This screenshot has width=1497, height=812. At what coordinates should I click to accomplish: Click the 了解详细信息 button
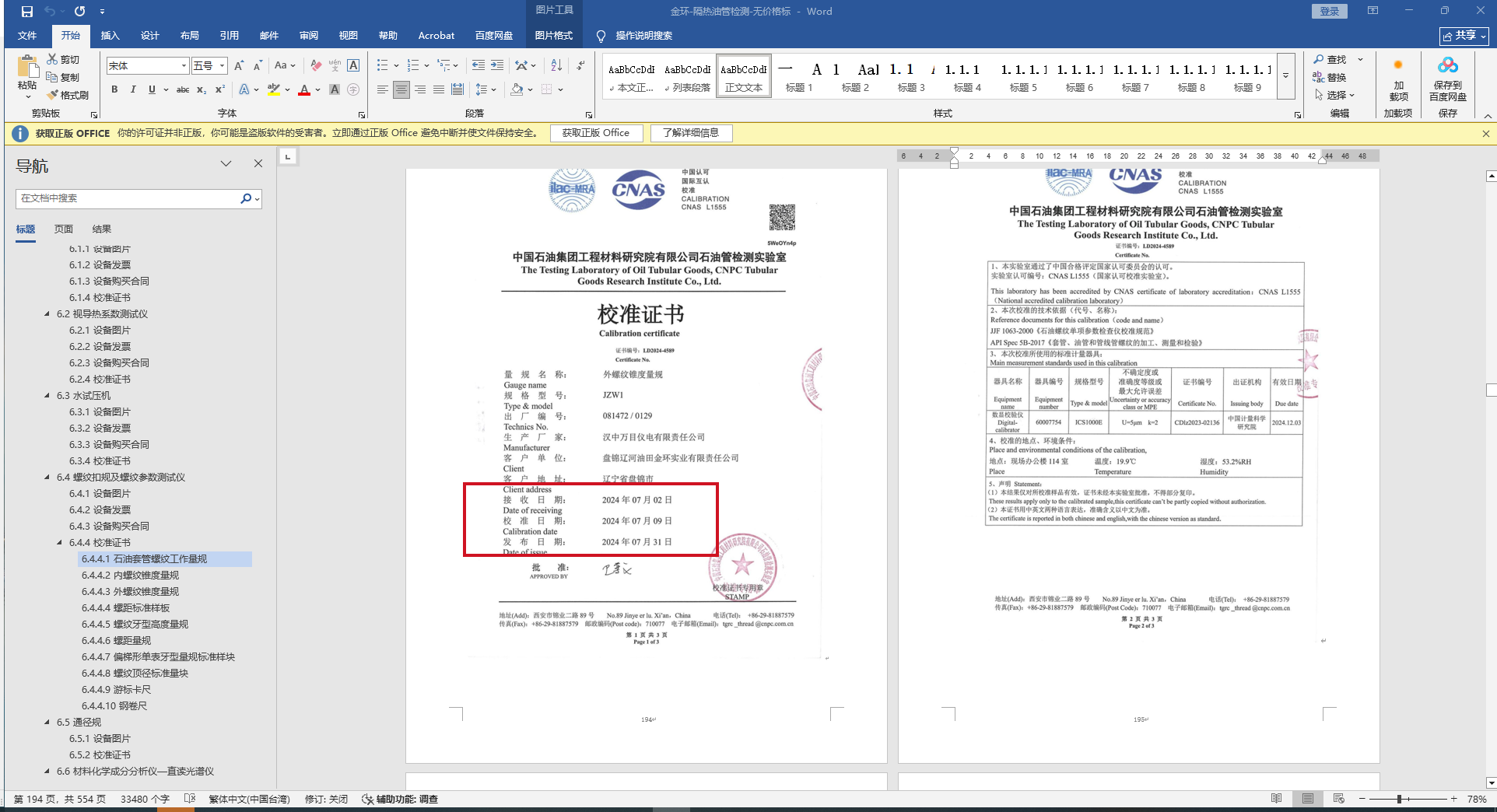(x=691, y=133)
